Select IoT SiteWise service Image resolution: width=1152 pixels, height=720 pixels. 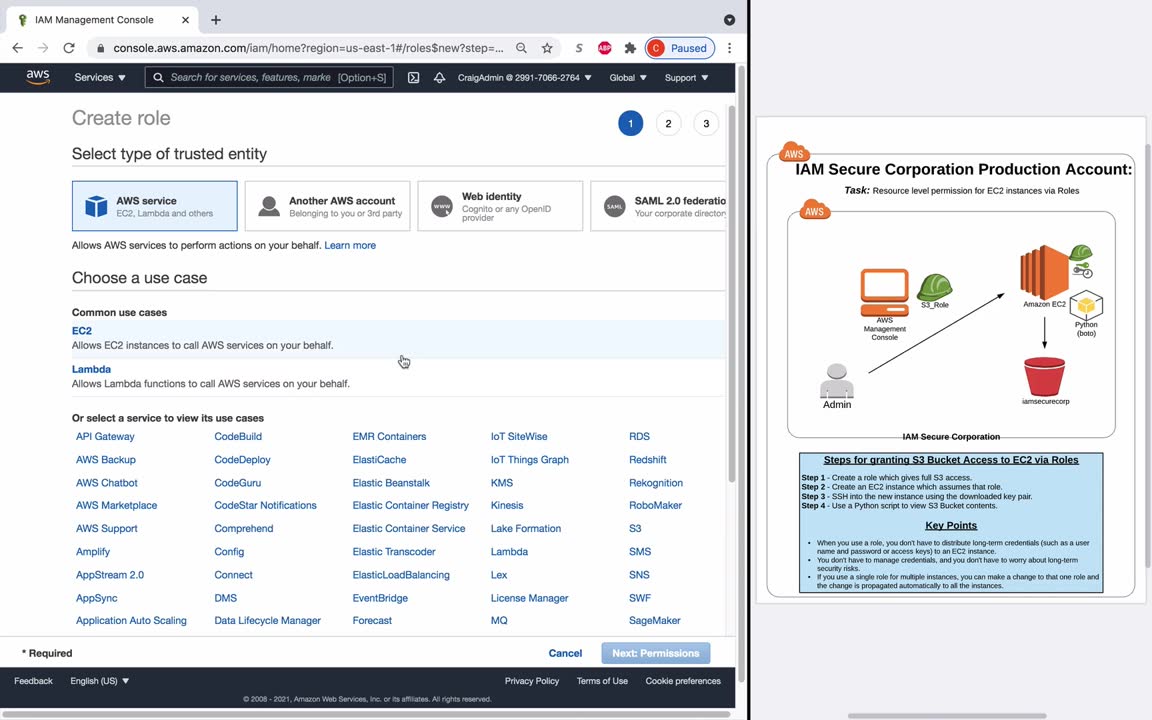tap(519, 436)
